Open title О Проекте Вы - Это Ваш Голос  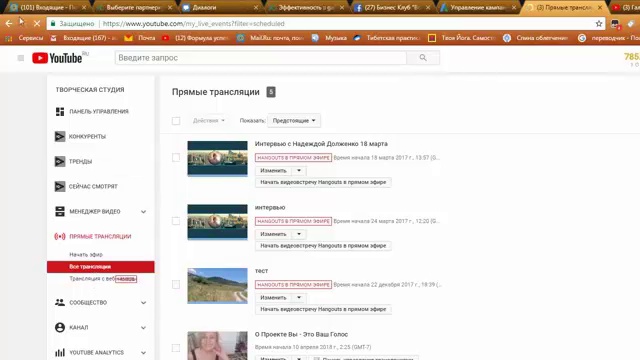[x=301, y=334]
